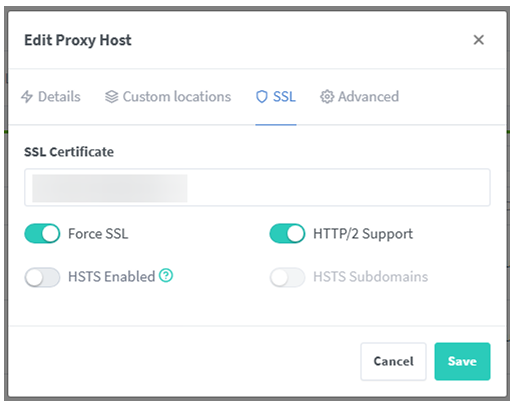515x403 pixels.
Task: Click the HTTP/2 Support label text
Action: [363, 234]
